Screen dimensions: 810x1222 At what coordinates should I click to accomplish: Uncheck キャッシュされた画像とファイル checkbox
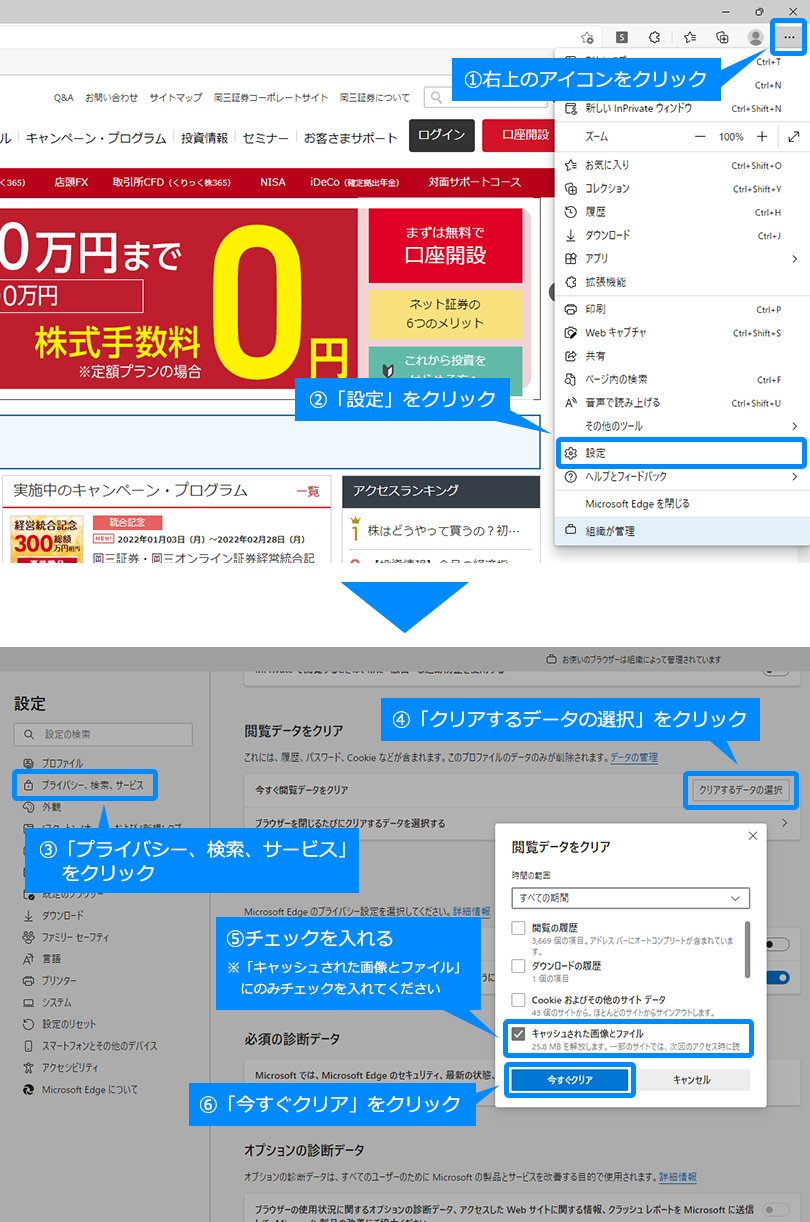pyautogui.click(x=518, y=1034)
